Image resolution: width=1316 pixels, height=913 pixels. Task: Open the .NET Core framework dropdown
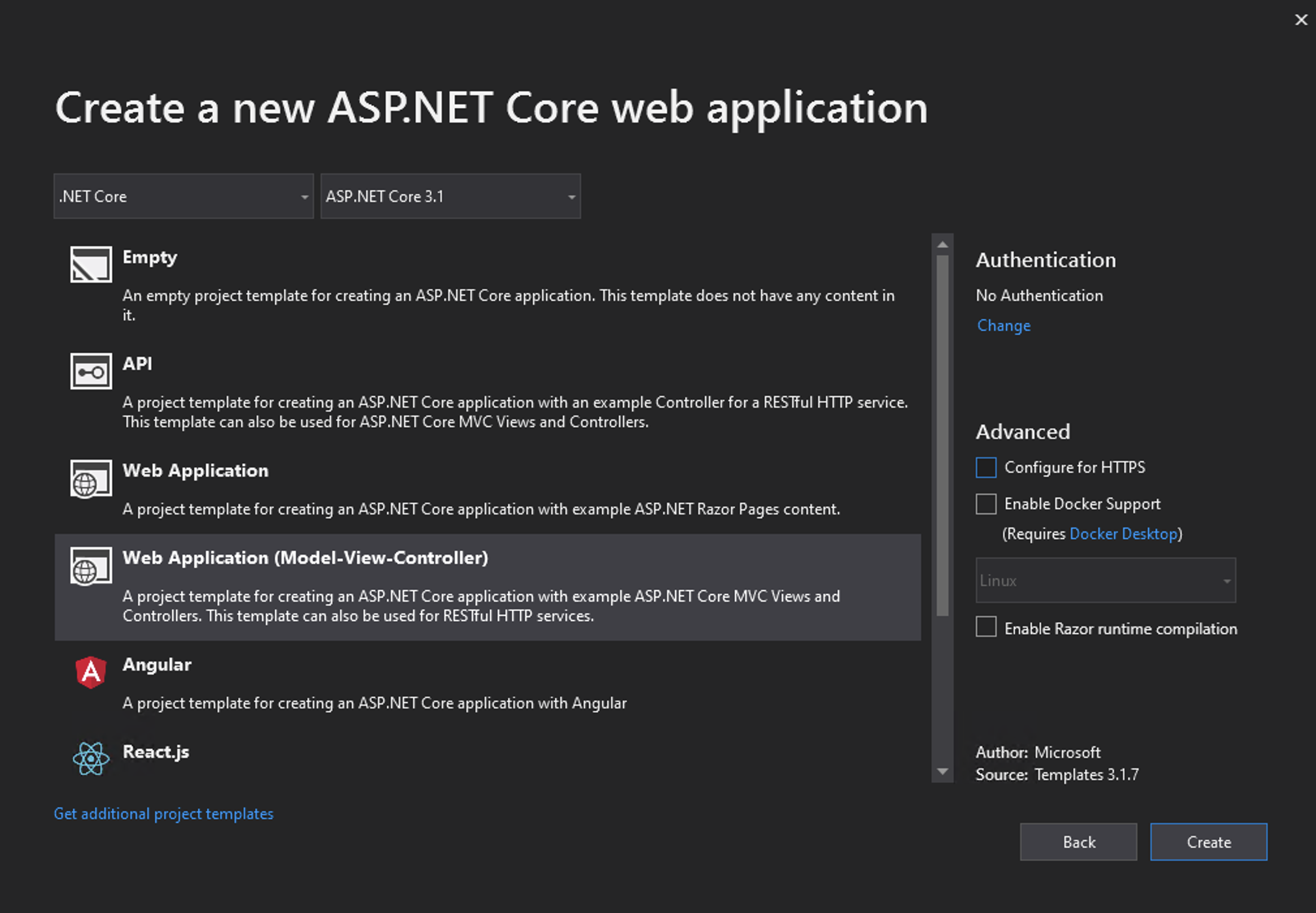[183, 196]
